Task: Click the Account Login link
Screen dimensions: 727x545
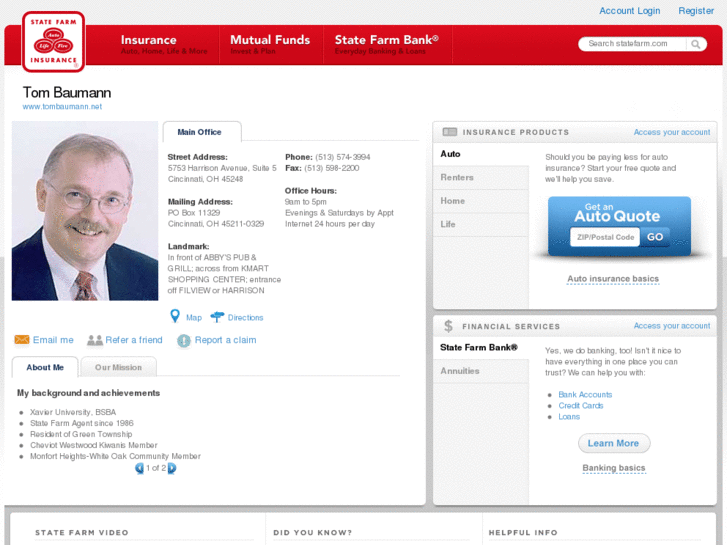Action: (629, 11)
